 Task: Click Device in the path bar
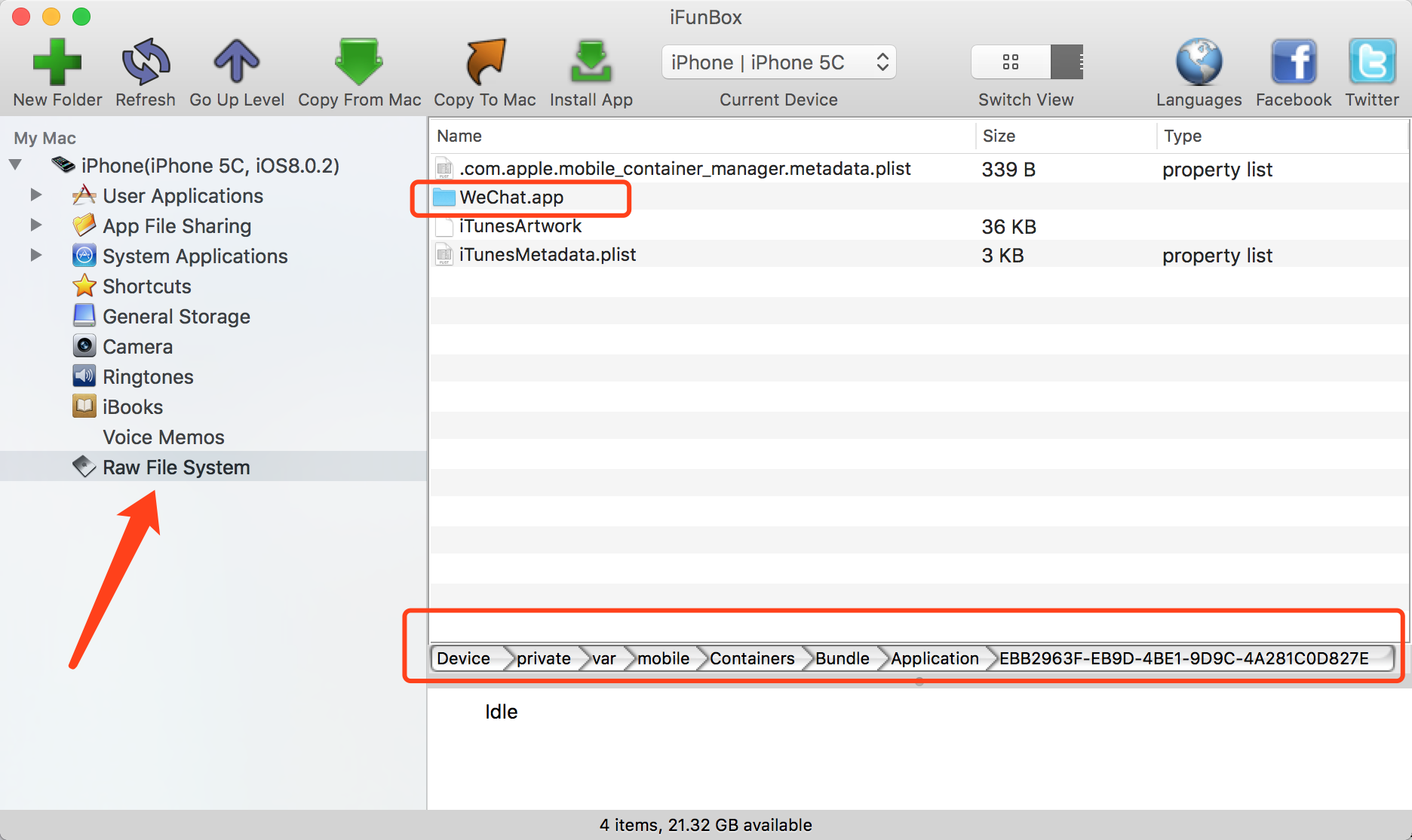coord(463,658)
